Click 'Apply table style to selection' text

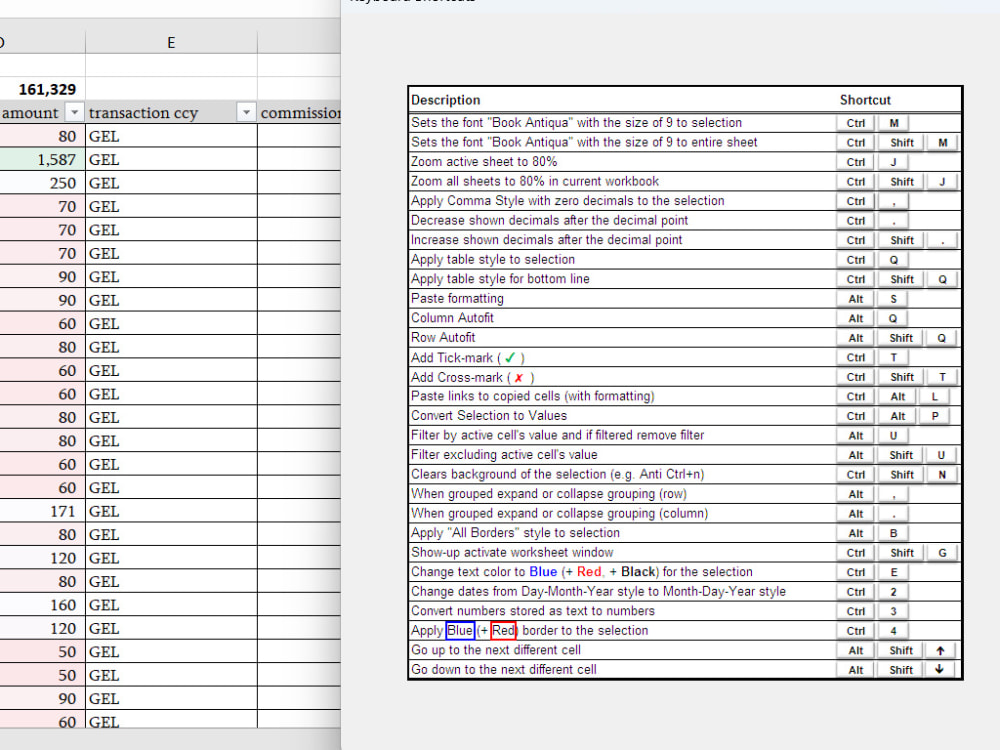(493, 260)
